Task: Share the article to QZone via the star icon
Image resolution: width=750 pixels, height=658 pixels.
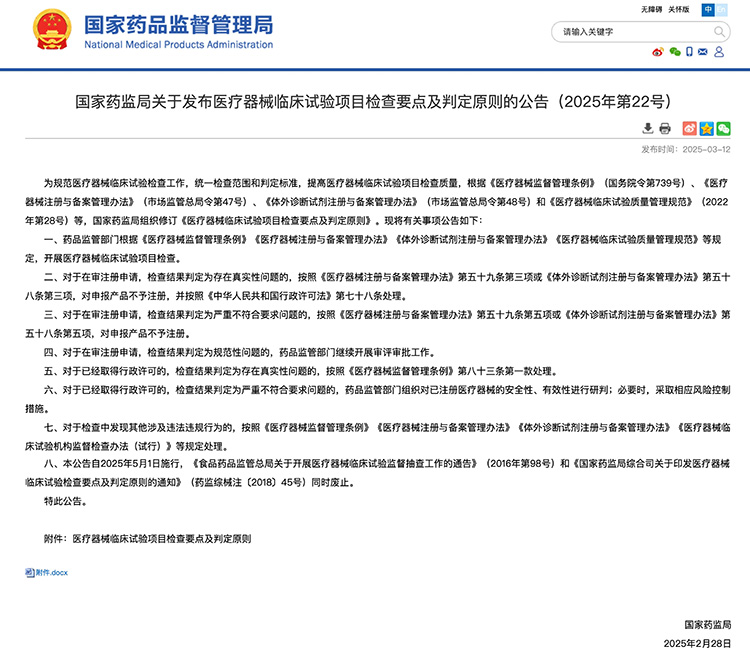Action: 706,128
